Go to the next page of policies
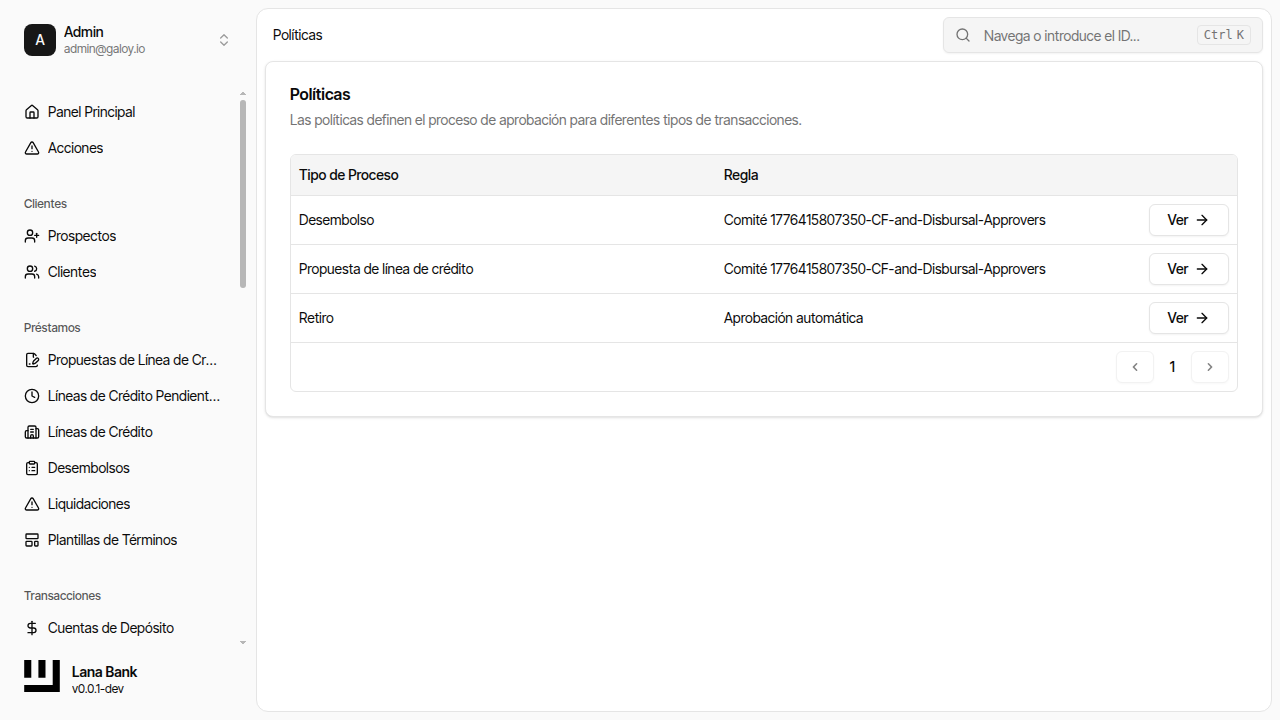 point(1209,367)
